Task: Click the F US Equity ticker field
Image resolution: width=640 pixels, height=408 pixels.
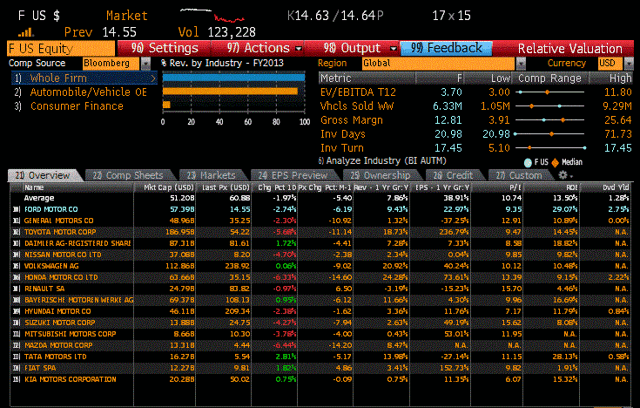Action: tap(61, 49)
